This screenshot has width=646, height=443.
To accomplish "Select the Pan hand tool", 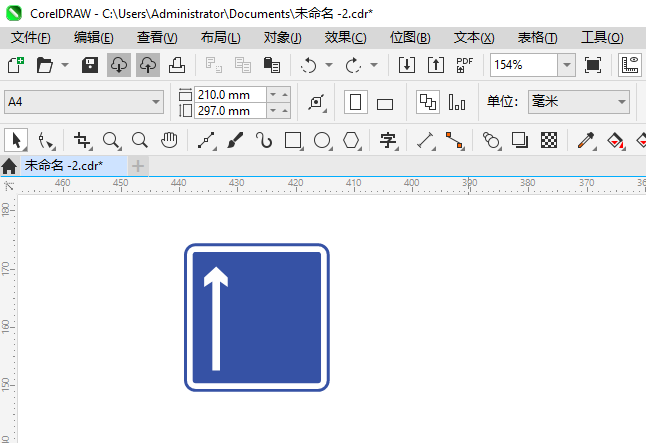I will (169, 141).
